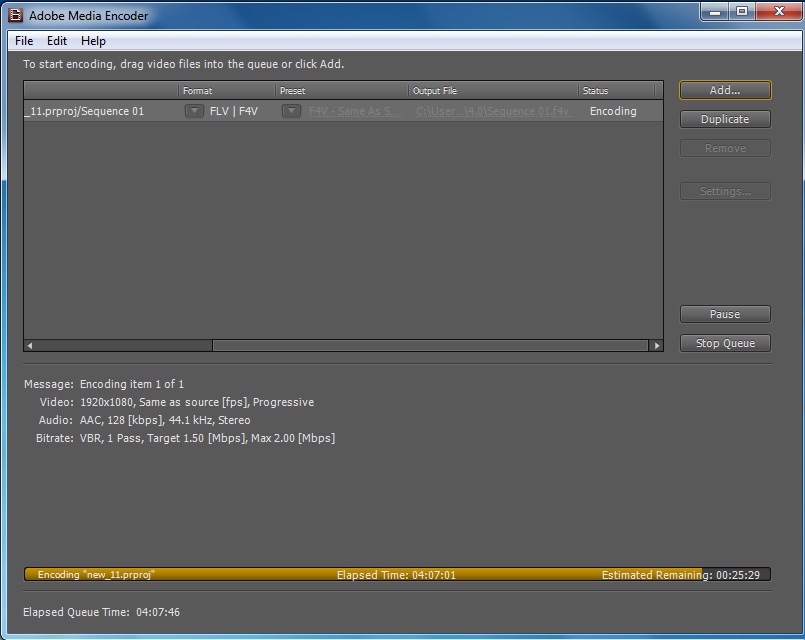Click the Video: 1920x1080 info line
Image resolution: width=805 pixels, height=640 pixels.
(177, 402)
